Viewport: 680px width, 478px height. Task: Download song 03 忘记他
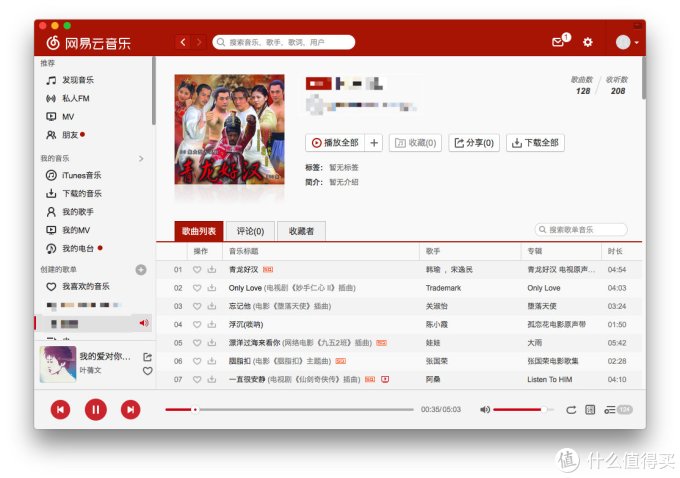212,306
